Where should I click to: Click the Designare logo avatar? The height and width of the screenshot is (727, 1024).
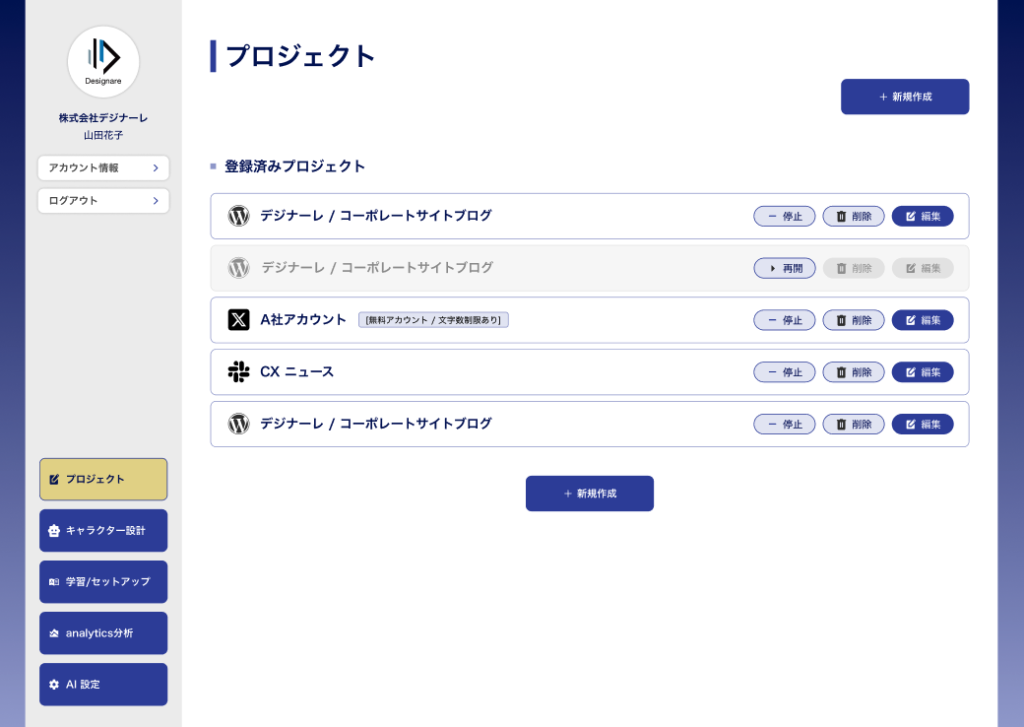pyautogui.click(x=103, y=62)
